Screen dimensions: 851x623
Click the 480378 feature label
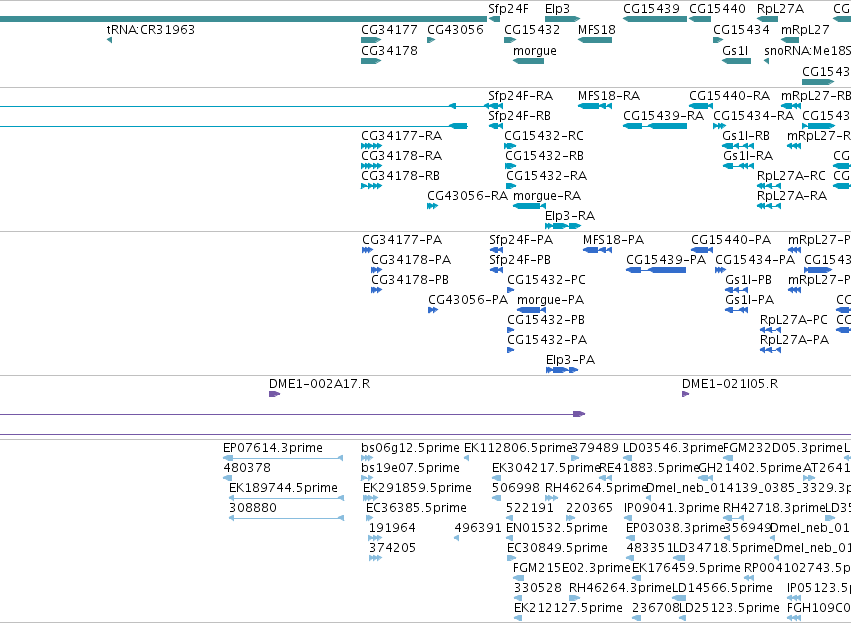[247, 468]
